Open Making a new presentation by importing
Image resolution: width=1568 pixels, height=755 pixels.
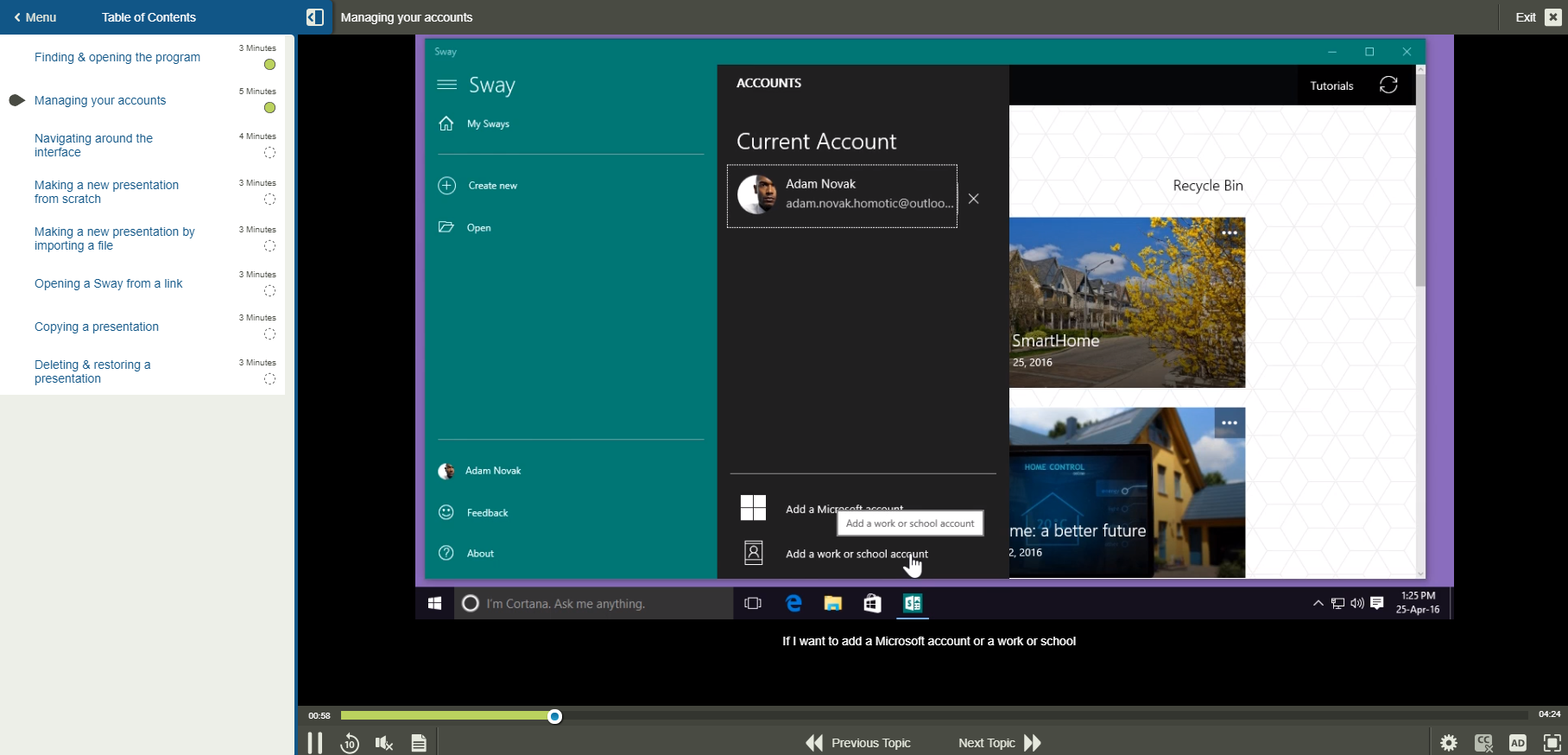point(115,238)
